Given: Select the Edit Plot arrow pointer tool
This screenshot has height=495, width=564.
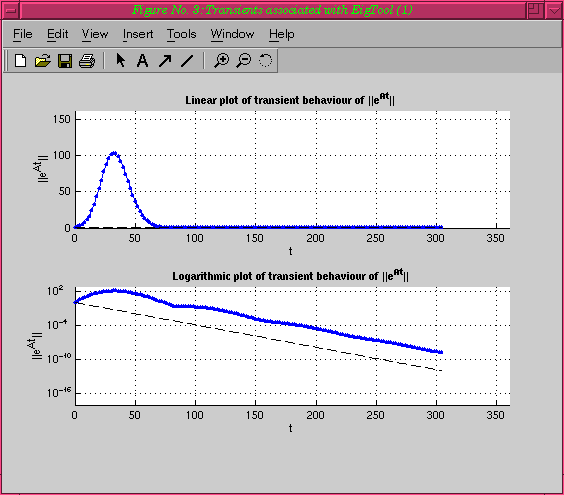Looking at the screenshot, I should click(121, 60).
